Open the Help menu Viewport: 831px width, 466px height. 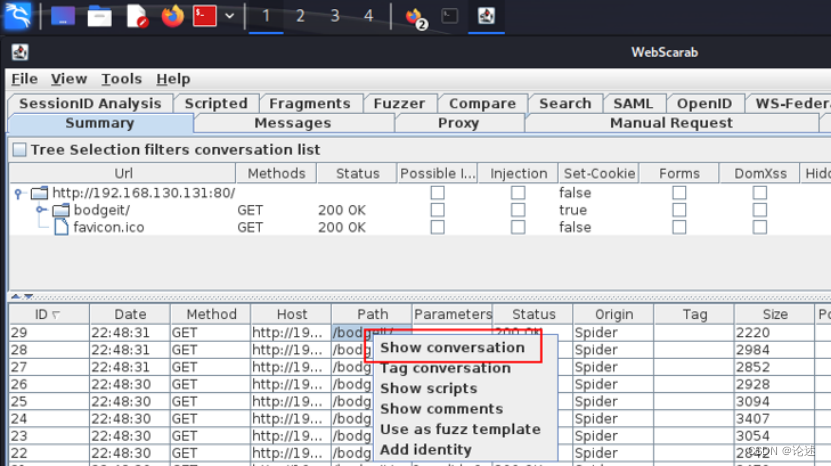point(173,79)
